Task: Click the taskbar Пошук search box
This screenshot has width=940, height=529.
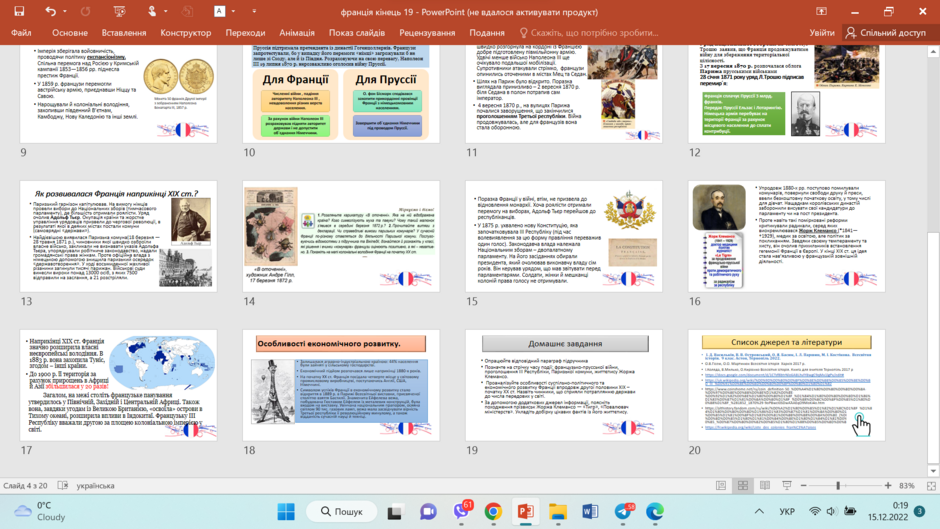Action: pyautogui.click(x=342, y=512)
